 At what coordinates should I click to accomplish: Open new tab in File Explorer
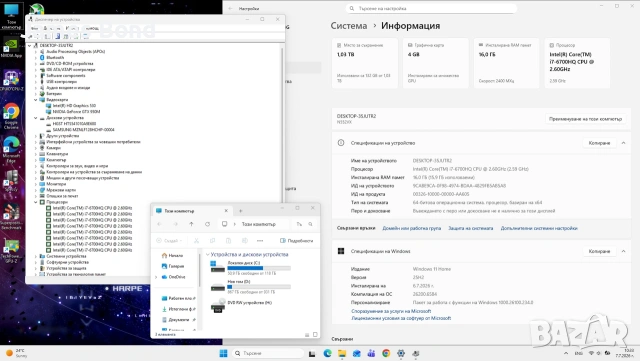(x=240, y=211)
